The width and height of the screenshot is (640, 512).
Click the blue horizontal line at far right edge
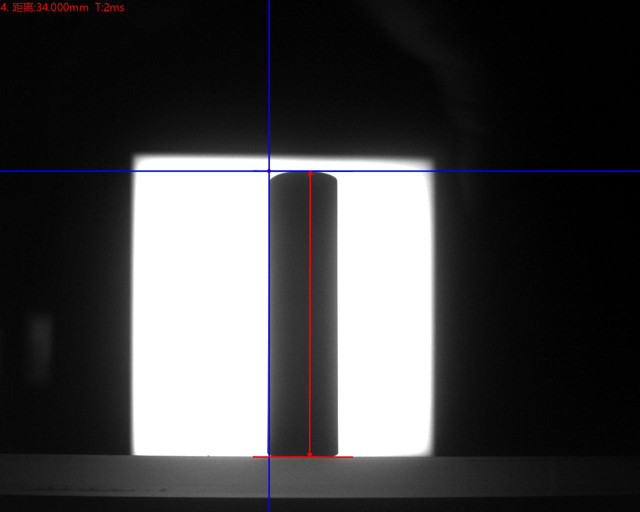pos(630,171)
